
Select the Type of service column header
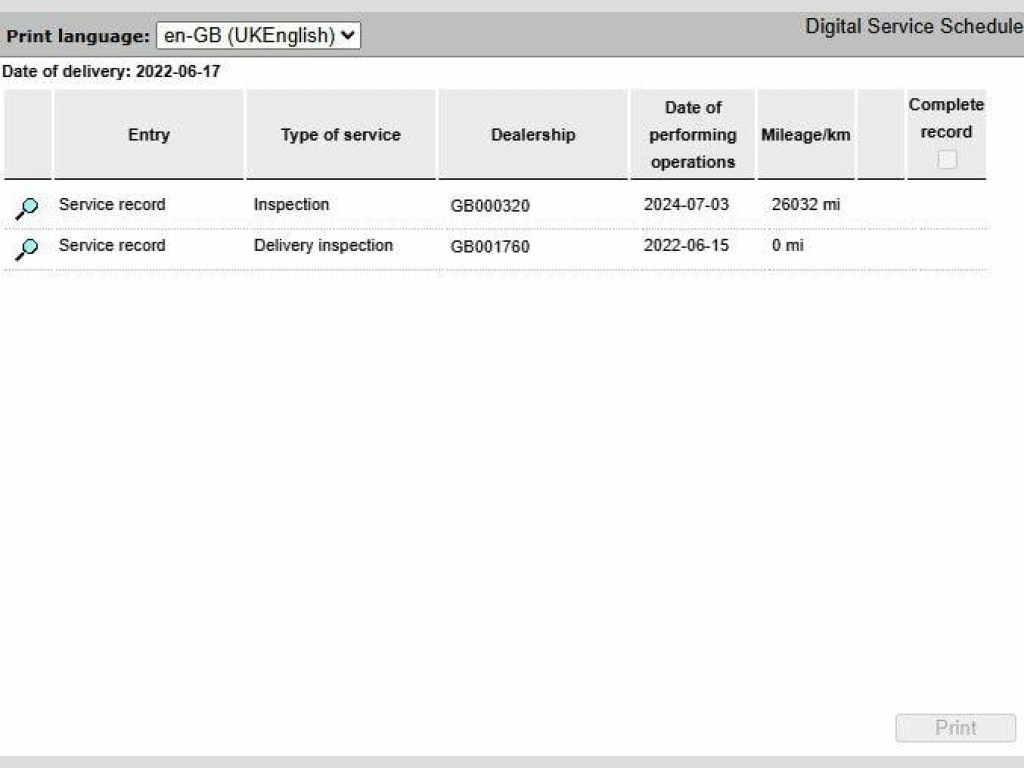click(x=340, y=135)
